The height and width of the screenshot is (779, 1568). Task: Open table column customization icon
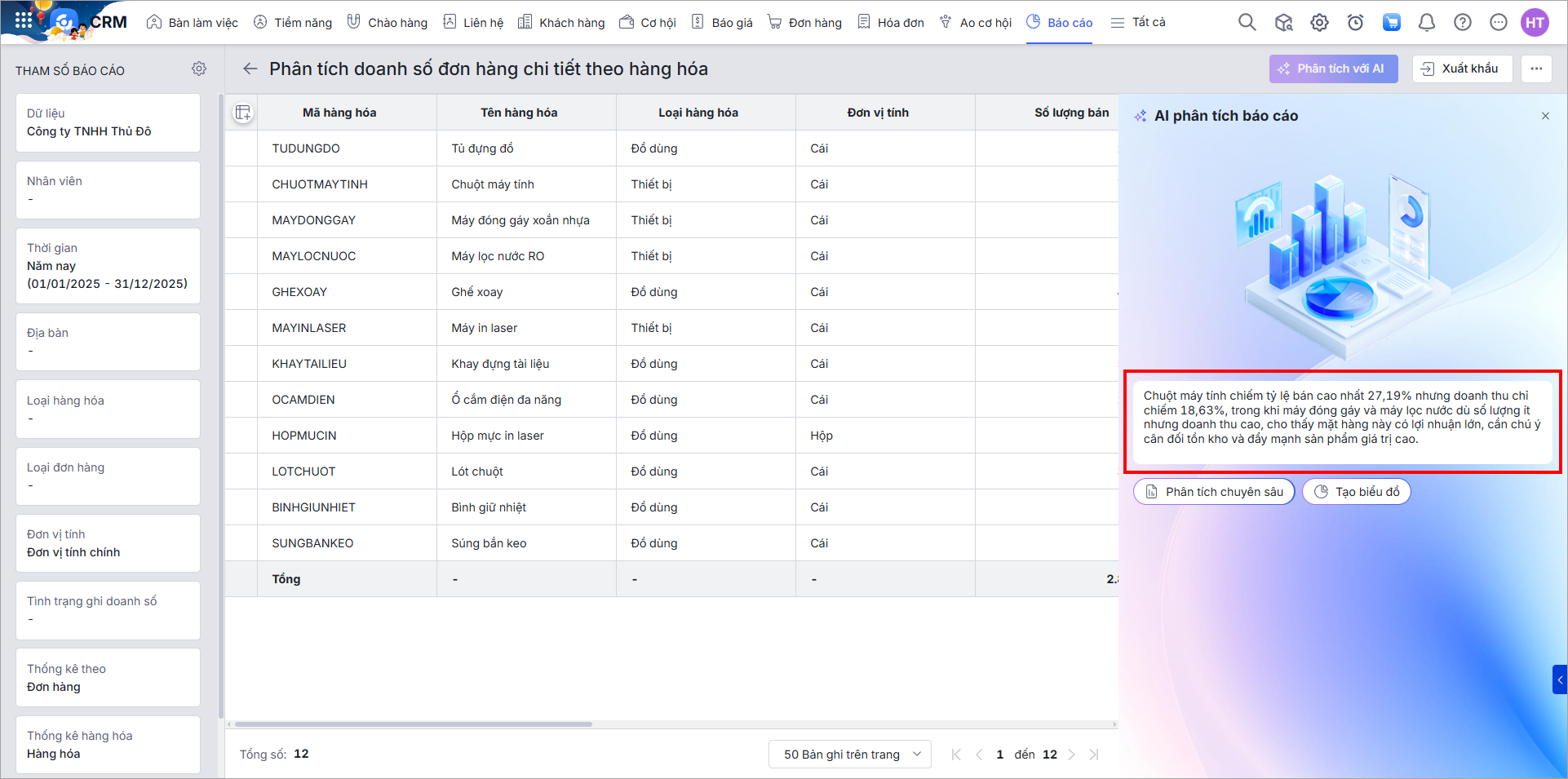(x=242, y=113)
